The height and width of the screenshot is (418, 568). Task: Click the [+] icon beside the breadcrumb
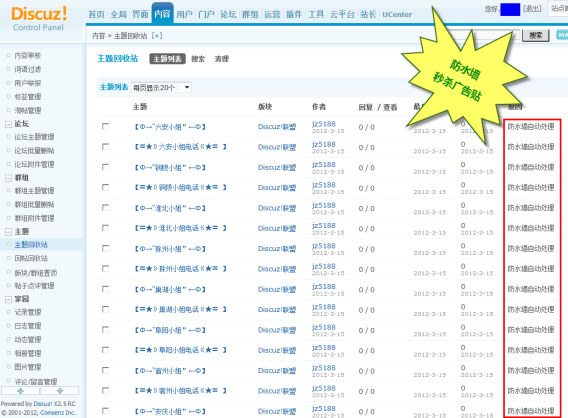click(x=157, y=35)
